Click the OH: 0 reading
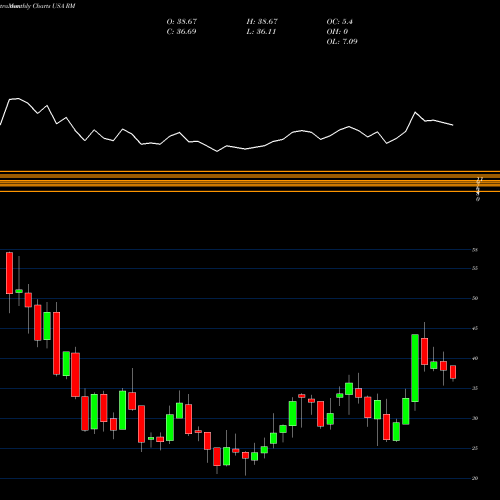Screen dimensions: 500x500 click(337, 32)
